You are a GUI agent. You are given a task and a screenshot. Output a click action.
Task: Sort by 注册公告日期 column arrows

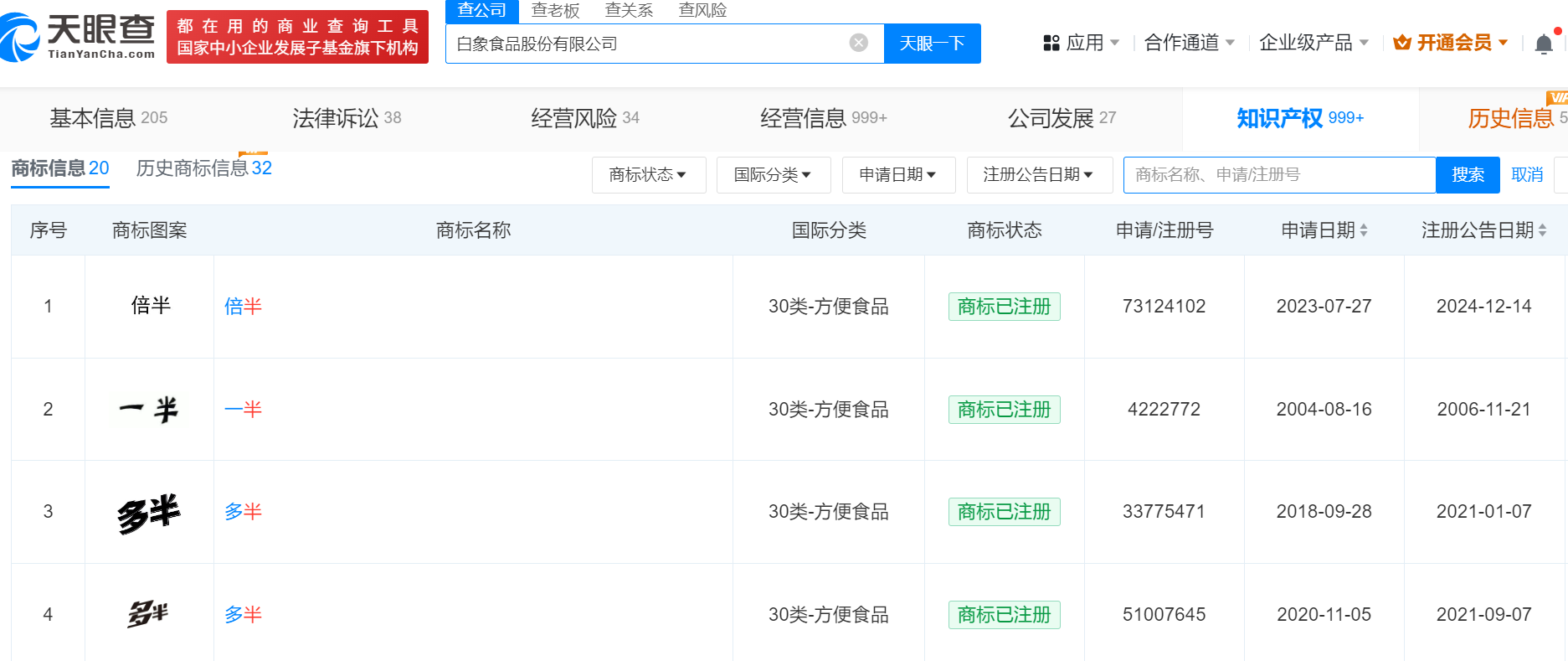point(1543,230)
